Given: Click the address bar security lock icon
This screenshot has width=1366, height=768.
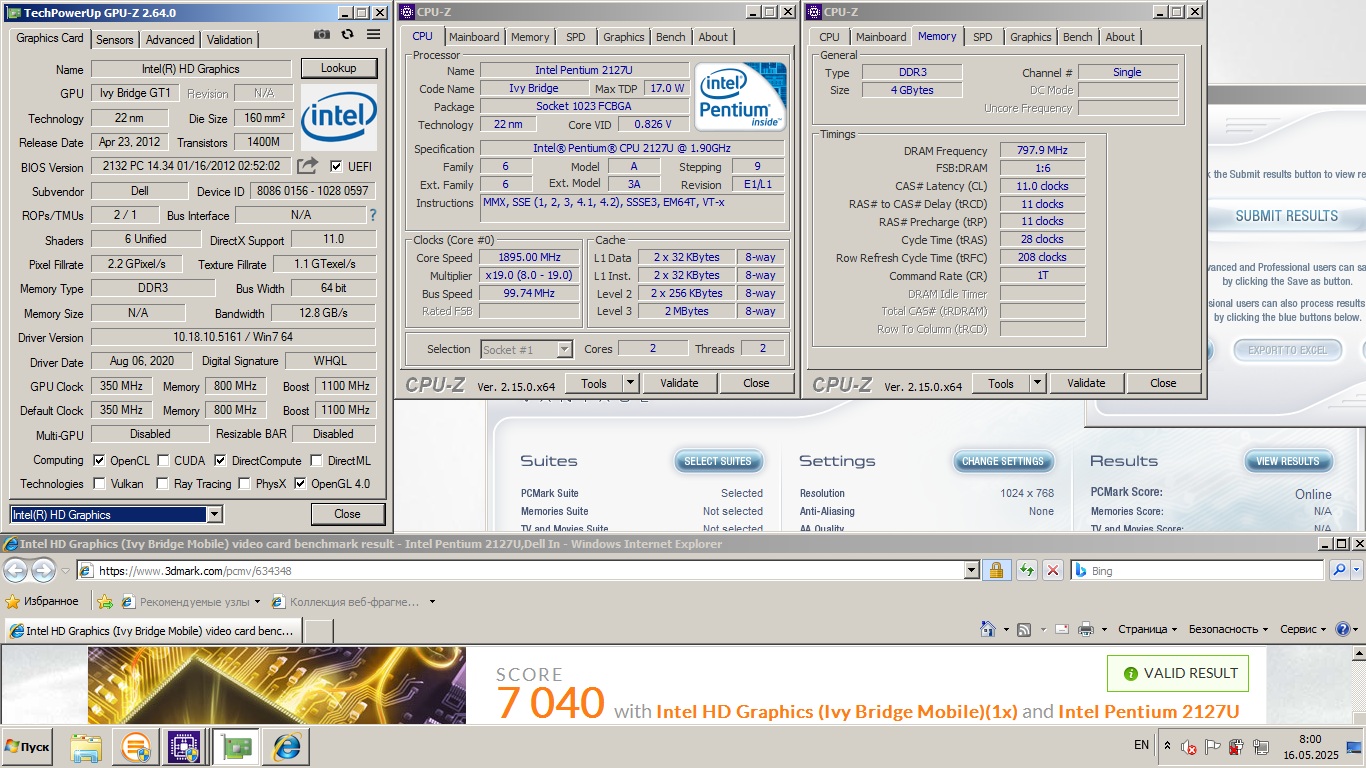Looking at the screenshot, I should pos(995,570).
